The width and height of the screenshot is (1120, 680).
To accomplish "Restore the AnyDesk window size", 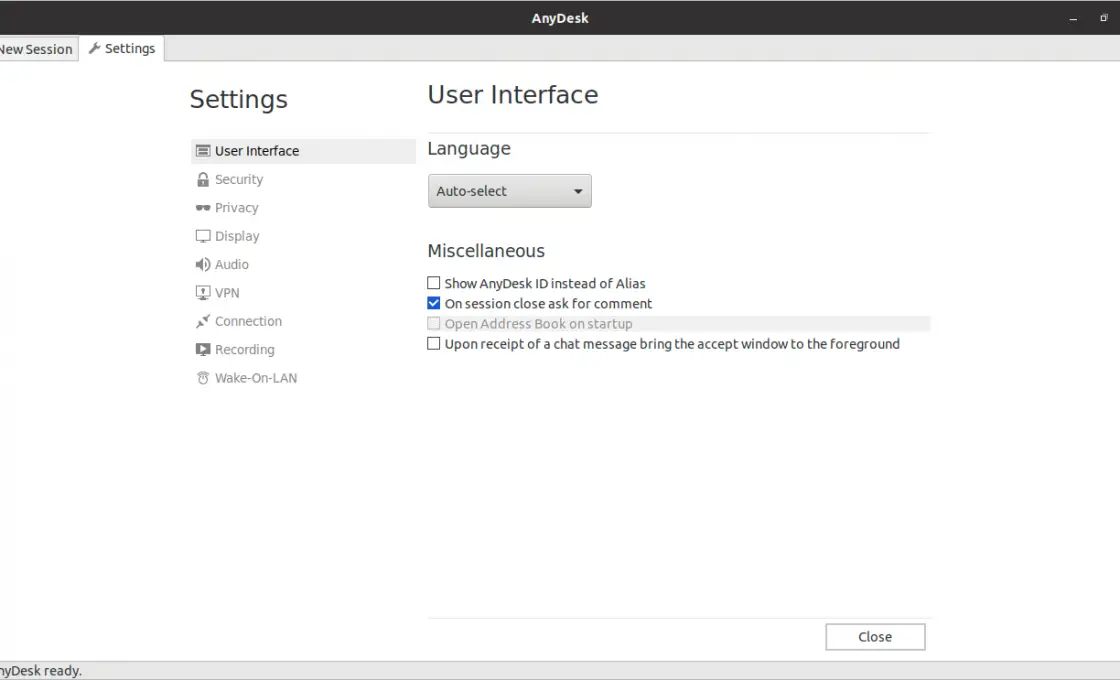I will click(1104, 18).
